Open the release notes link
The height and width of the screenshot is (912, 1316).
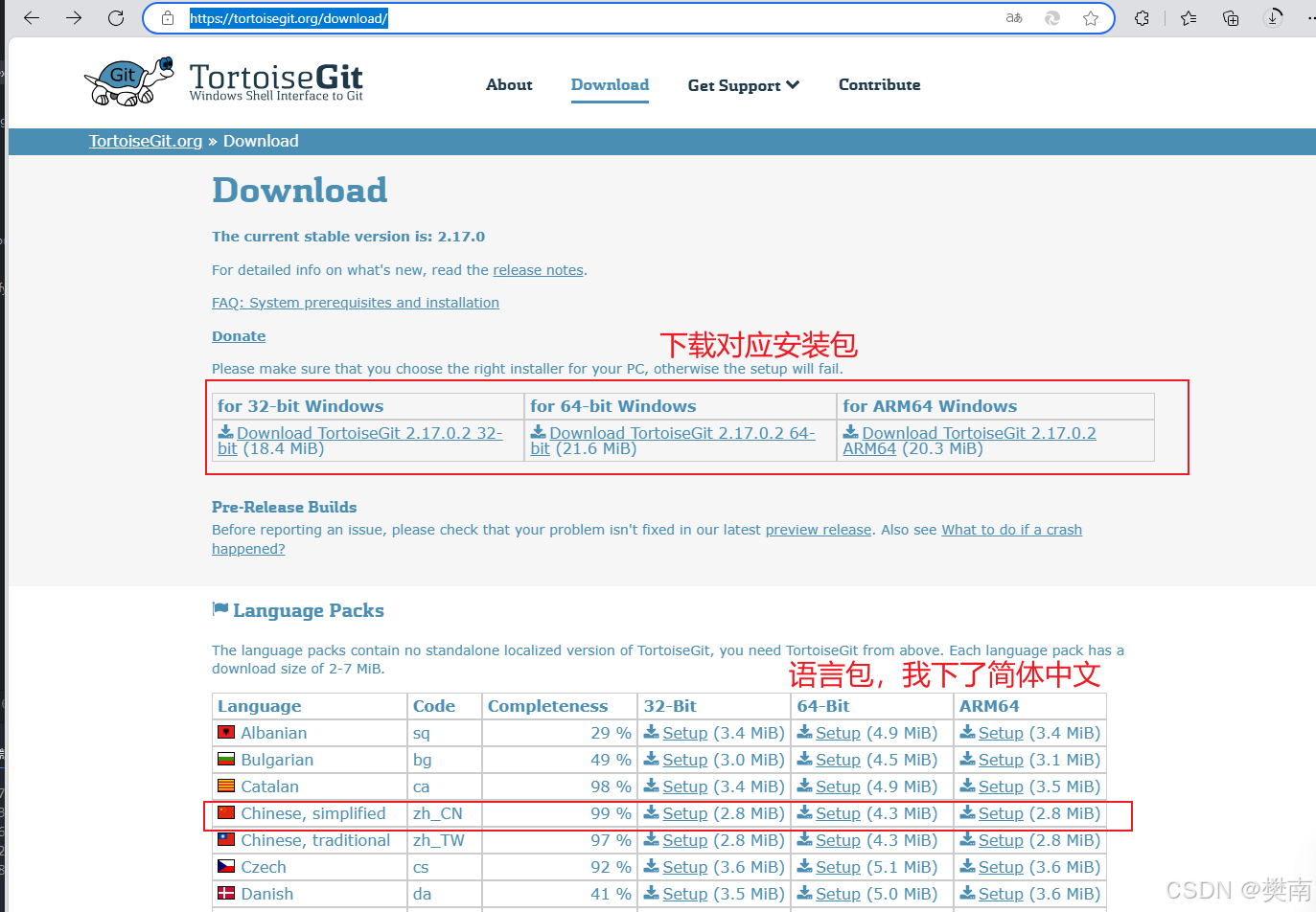538,270
